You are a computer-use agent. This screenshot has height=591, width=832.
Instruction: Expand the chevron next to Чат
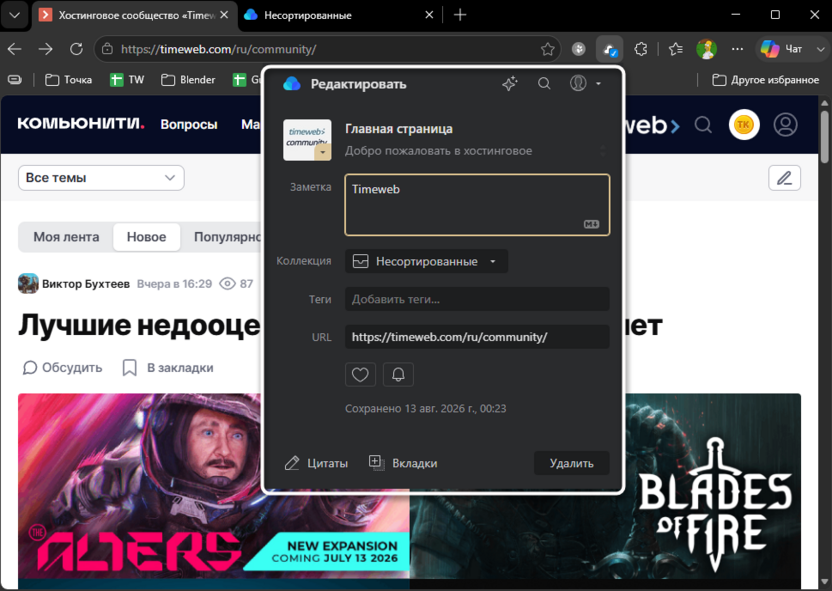pos(820,49)
